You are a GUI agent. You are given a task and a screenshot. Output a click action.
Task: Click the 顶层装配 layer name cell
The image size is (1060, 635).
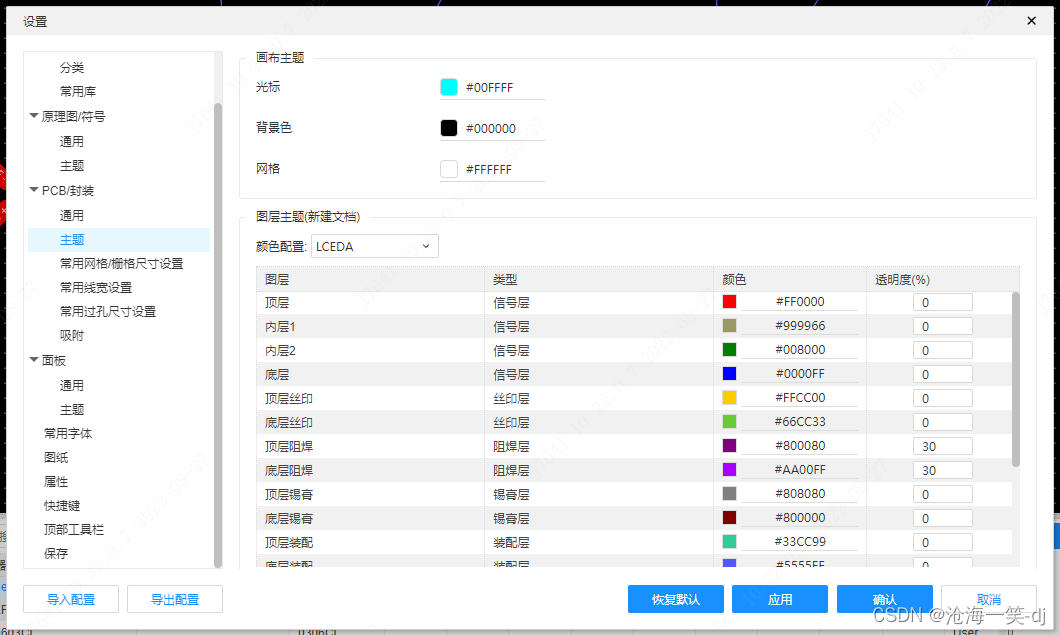[370, 542]
